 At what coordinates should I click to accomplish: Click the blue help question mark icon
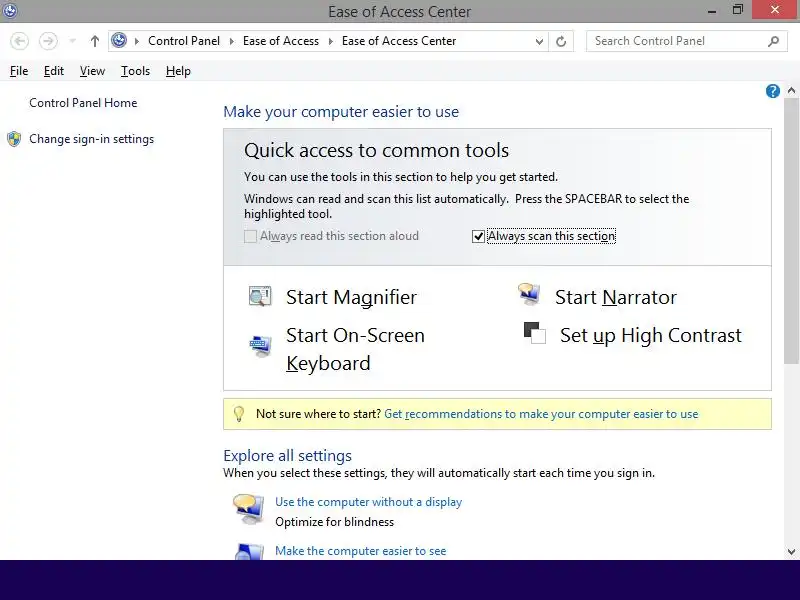(772, 91)
